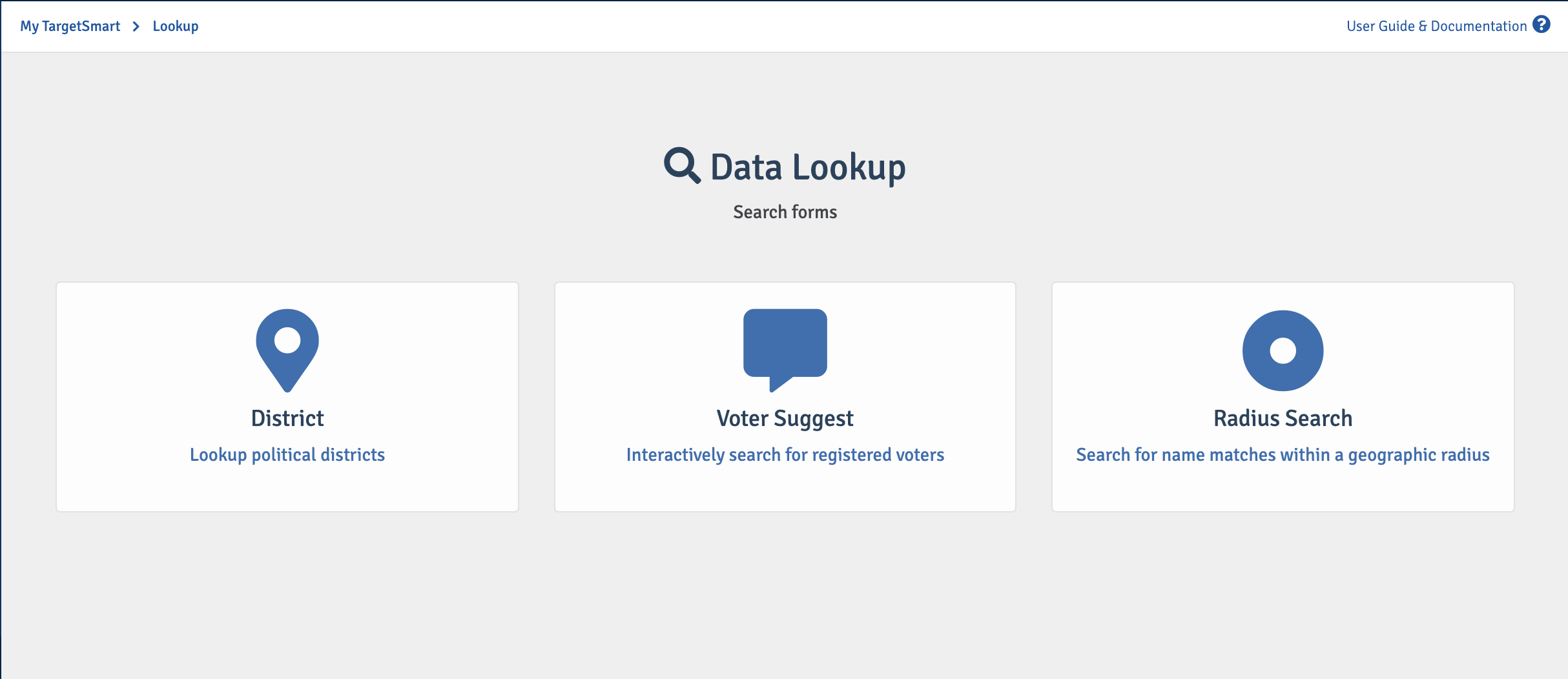The width and height of the screenshot is (1568, 679).
Task: Select the Radius Search heading
Action: (x=1283, y=418)
